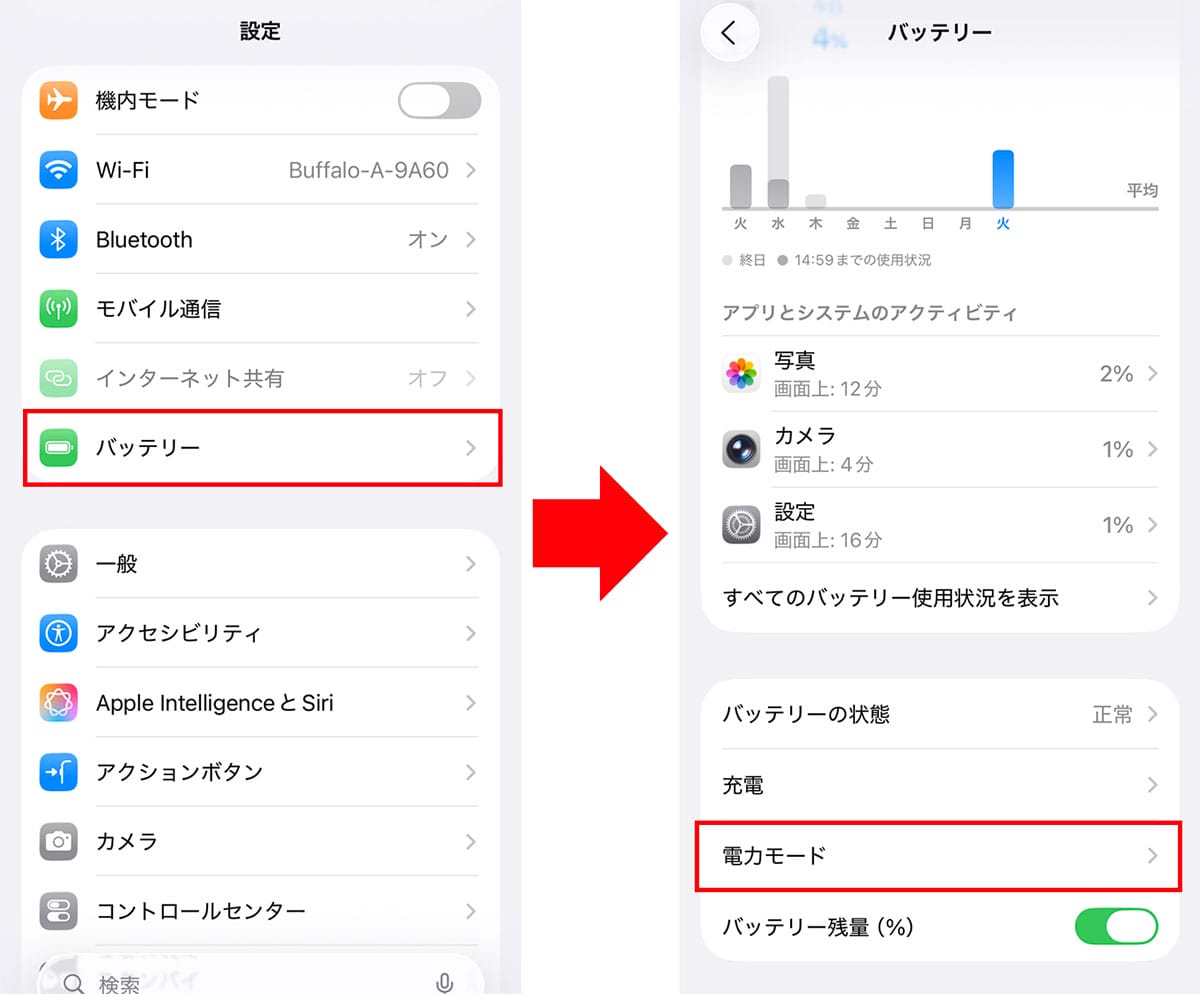Expand the 電力モード row chevron
Image resolution: width=1200 pixels, height=994 pixels.
click(x=1152, y=856)
